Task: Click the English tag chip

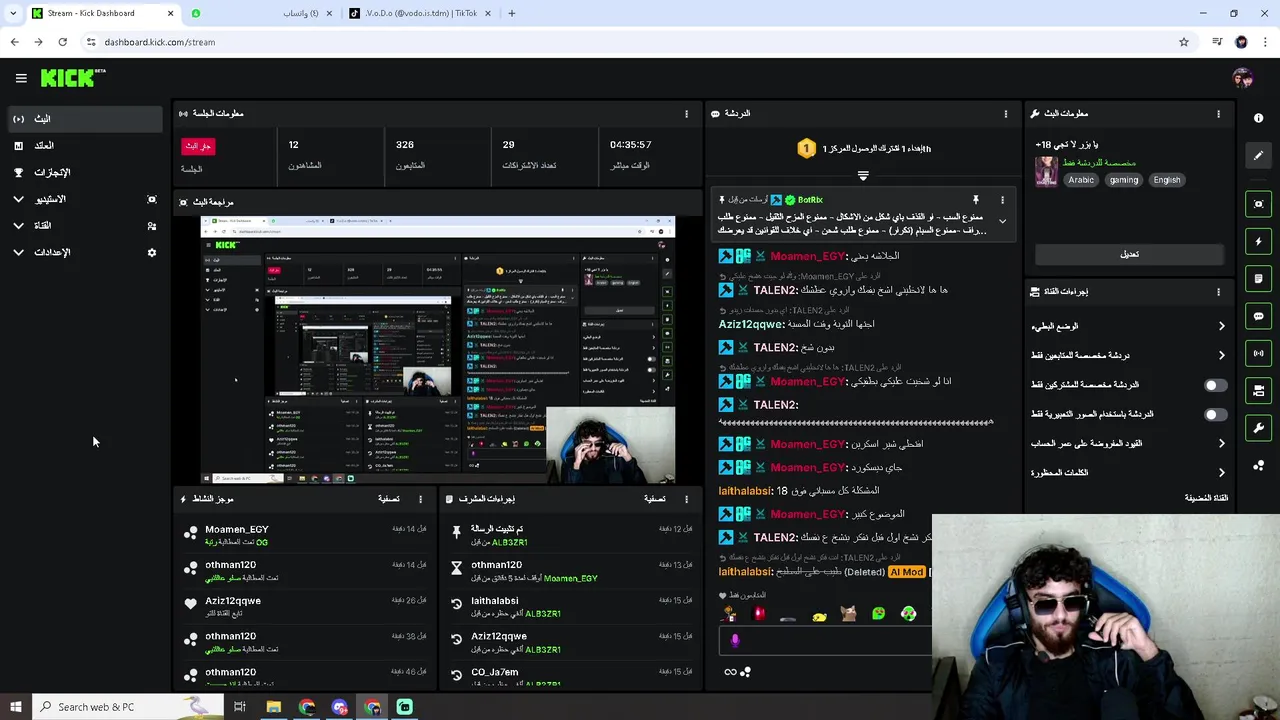Action: click(1167, 180)
